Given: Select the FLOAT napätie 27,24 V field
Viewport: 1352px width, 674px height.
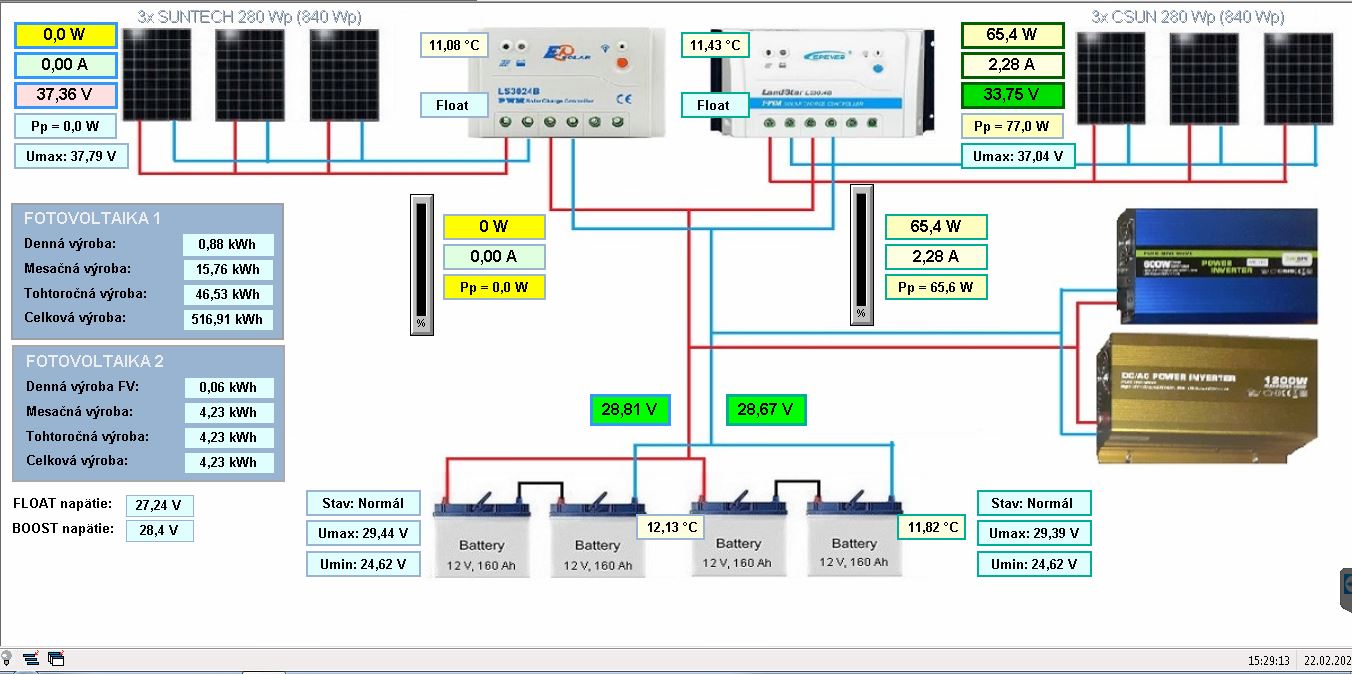Looking at the screenshot, I should [160, 506].
